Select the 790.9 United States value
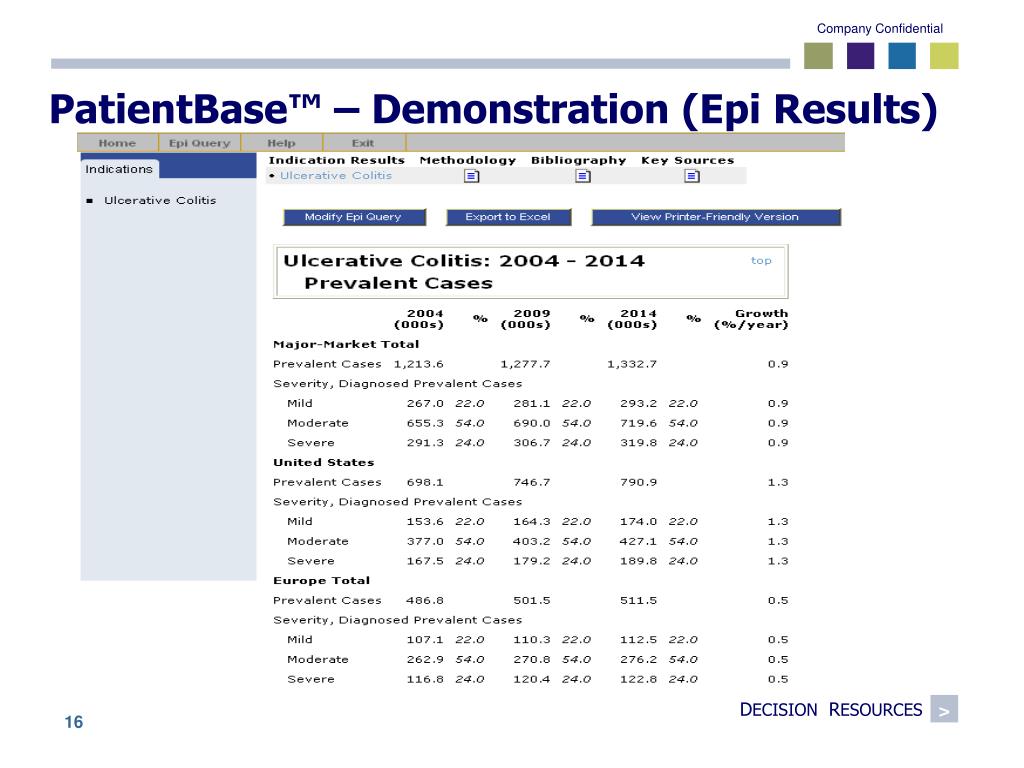Viewport: 1024px width, 768px height. click(638, 483)
